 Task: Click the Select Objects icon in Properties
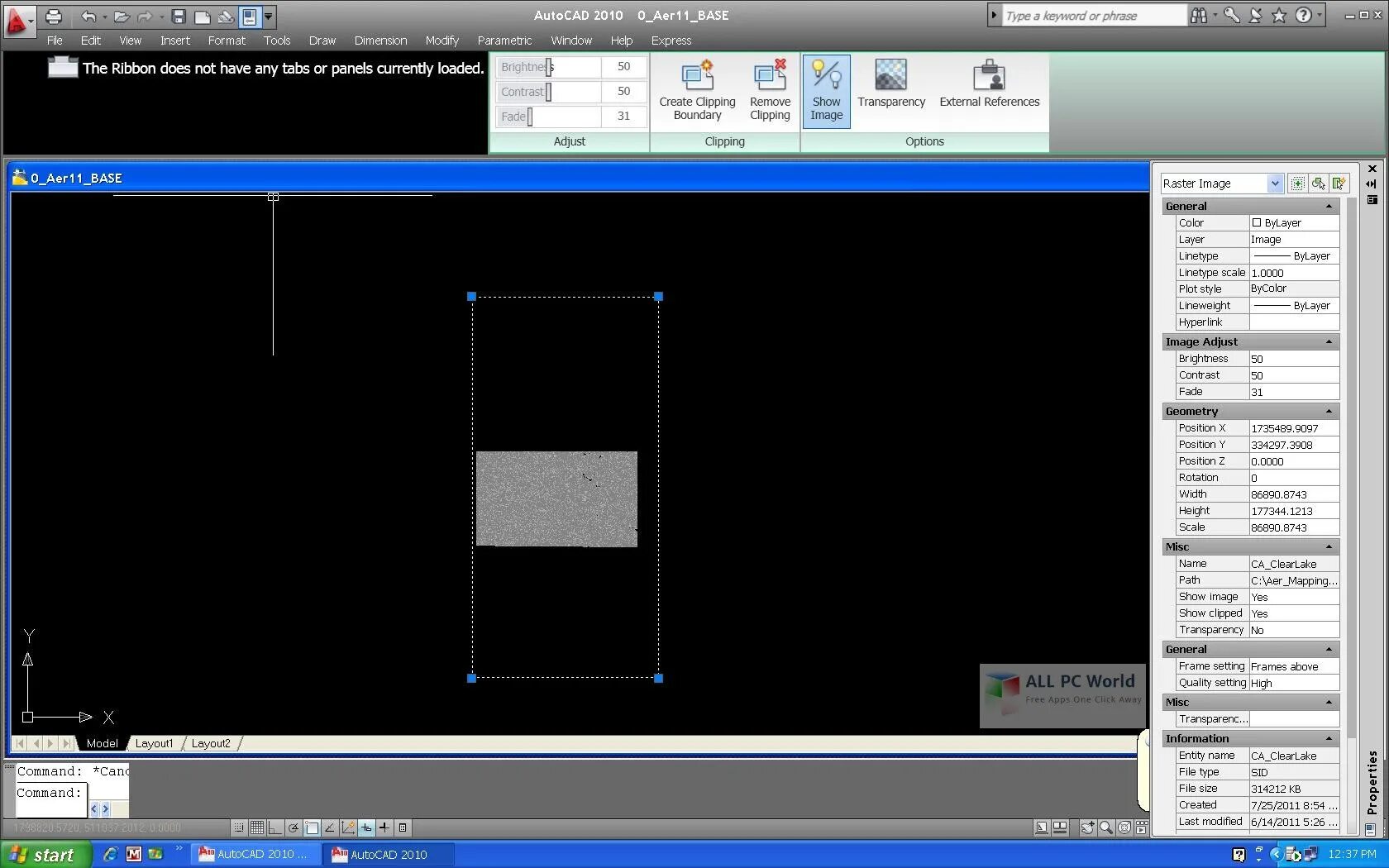click(x=1319, y=184)
